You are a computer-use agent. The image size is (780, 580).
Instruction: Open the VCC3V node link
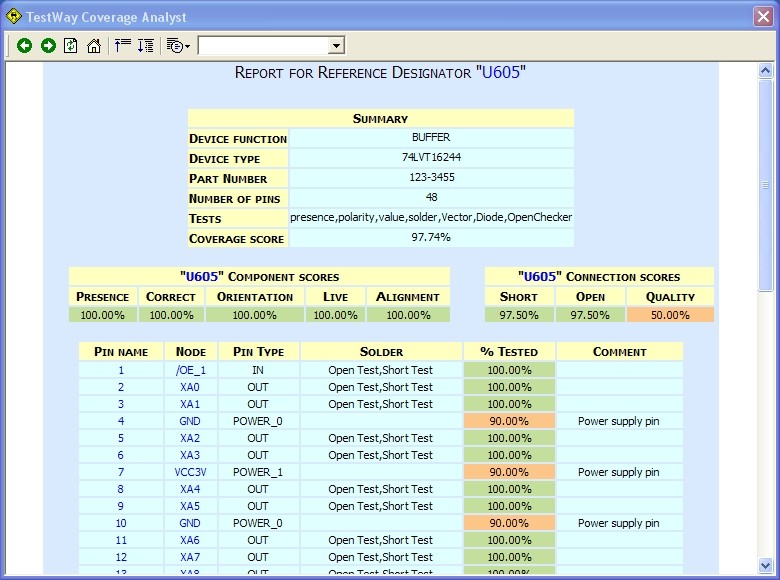click(x=190, y=472)
